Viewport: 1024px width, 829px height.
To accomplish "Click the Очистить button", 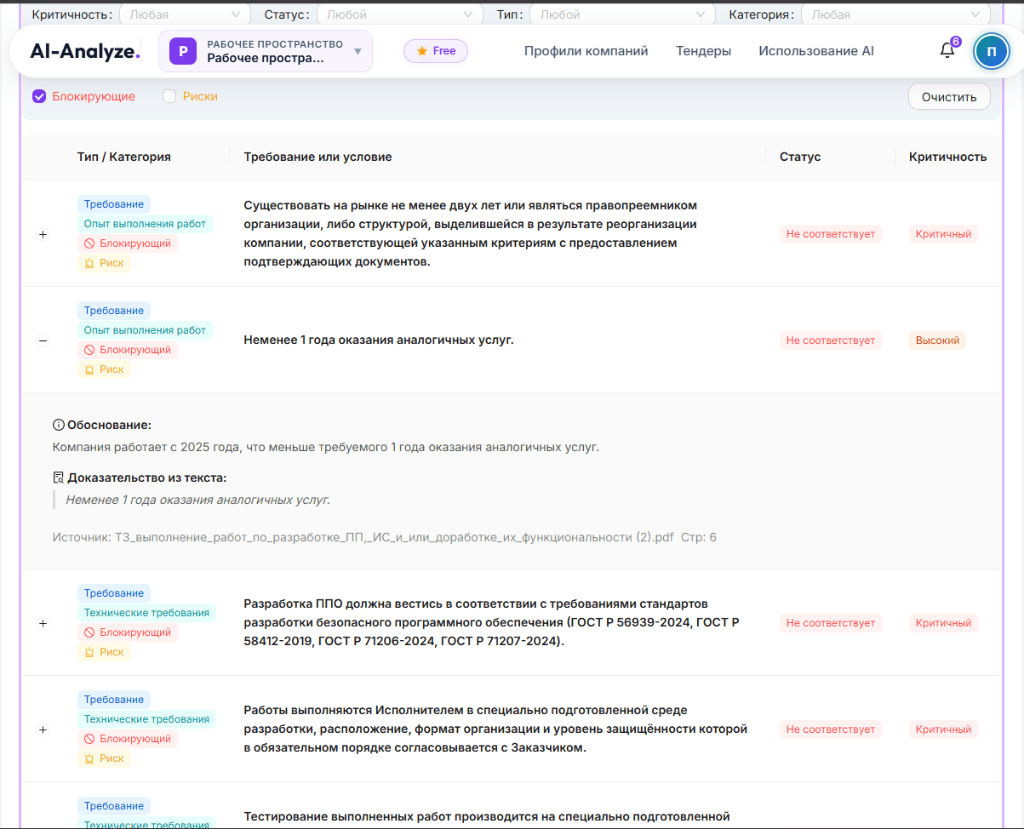I will pyautogui.click(x=949, y=97).
